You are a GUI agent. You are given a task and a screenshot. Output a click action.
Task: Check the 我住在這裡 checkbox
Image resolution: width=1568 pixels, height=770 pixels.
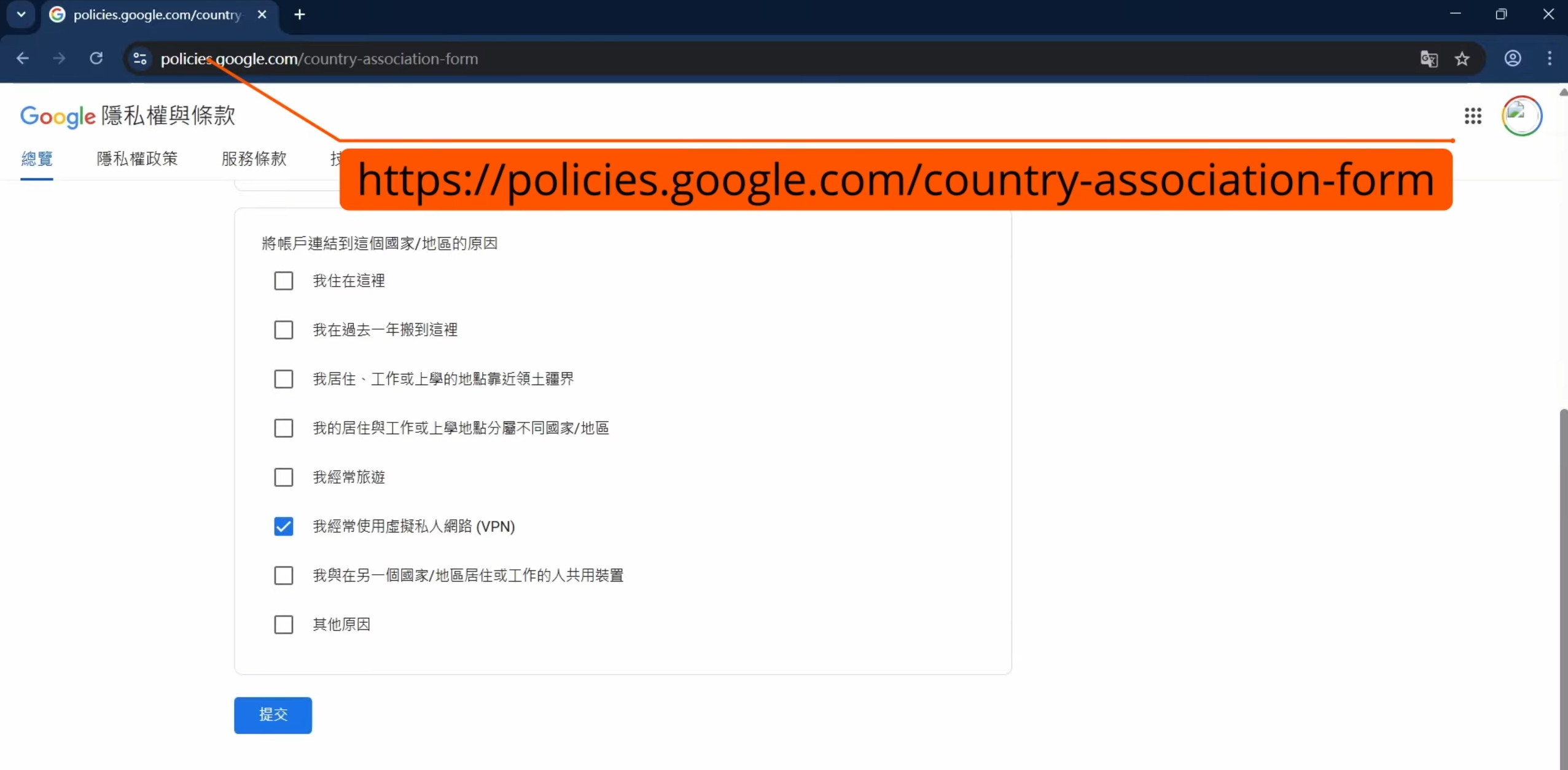(283, 281)
